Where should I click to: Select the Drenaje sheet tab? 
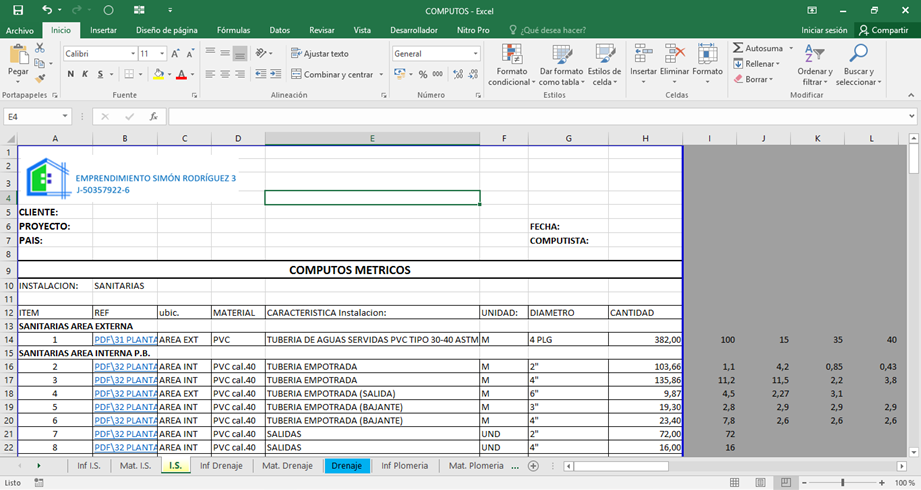point(347,465)
